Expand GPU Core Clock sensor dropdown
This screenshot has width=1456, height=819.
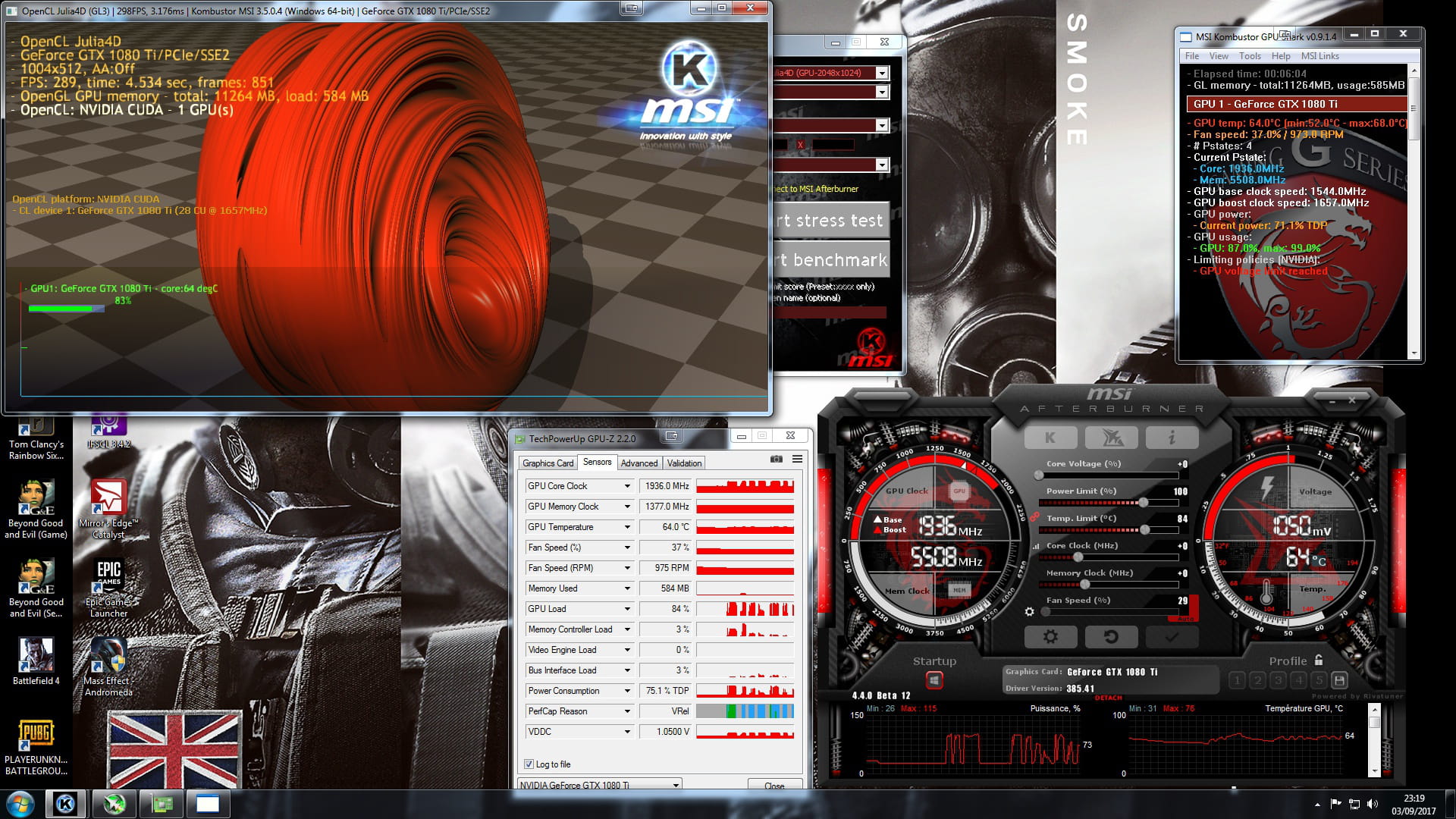(x=627, y=486)
